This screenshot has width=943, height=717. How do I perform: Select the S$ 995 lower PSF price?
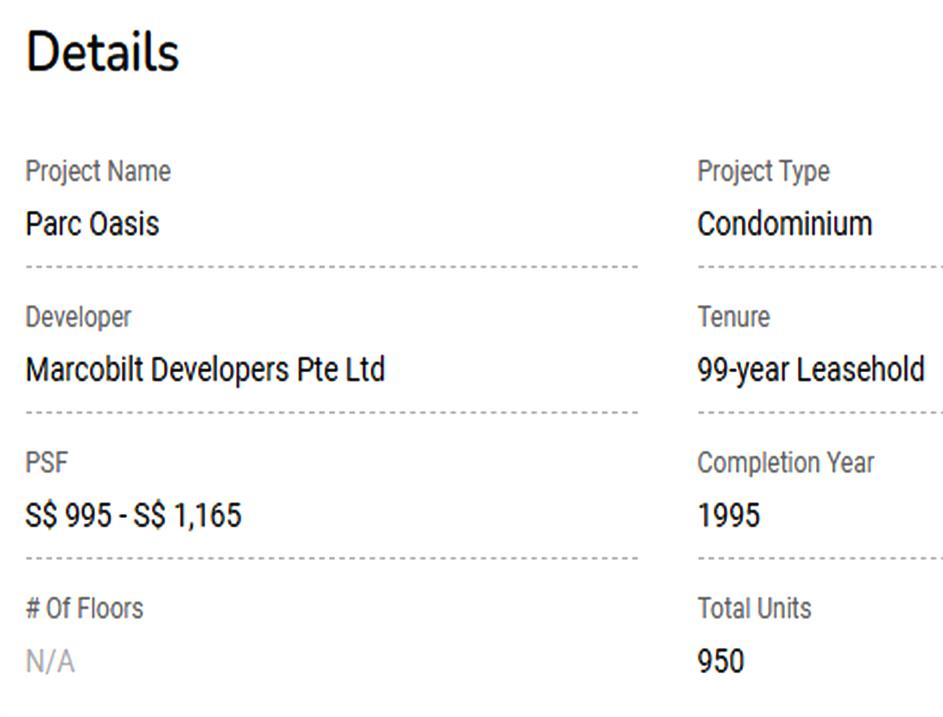(x=68, y=516)
